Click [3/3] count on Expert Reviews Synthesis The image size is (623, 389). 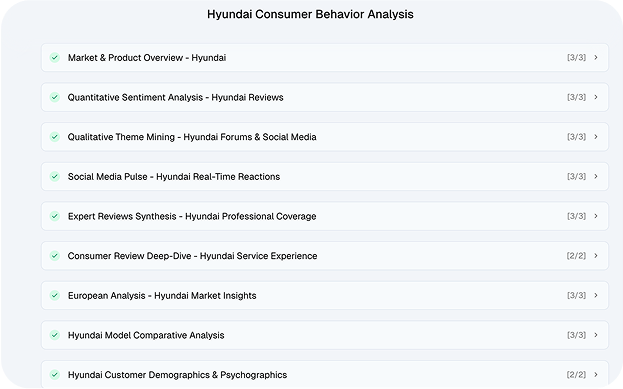(577, 216)
